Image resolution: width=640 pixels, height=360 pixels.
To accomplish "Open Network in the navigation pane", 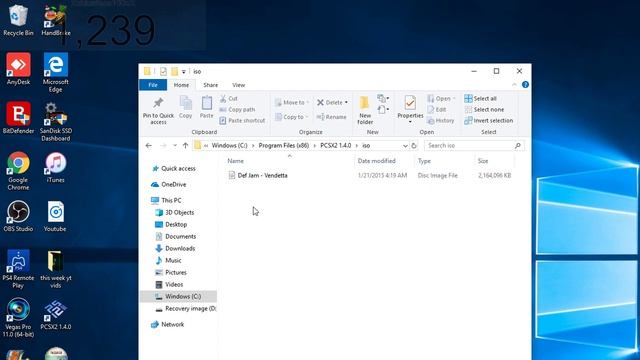I will point(168,324).
